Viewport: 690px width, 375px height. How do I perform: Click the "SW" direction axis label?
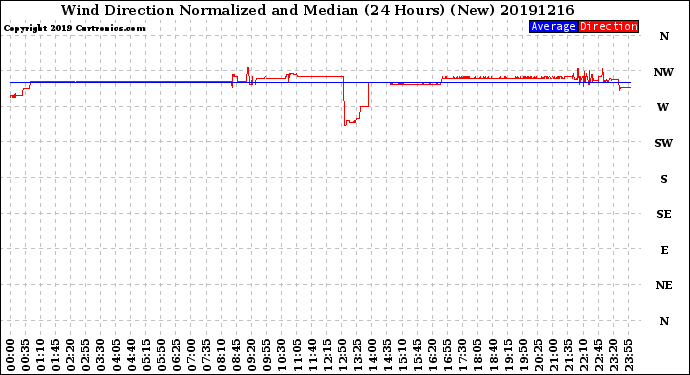pyautogui.click(x=664, y=143)
